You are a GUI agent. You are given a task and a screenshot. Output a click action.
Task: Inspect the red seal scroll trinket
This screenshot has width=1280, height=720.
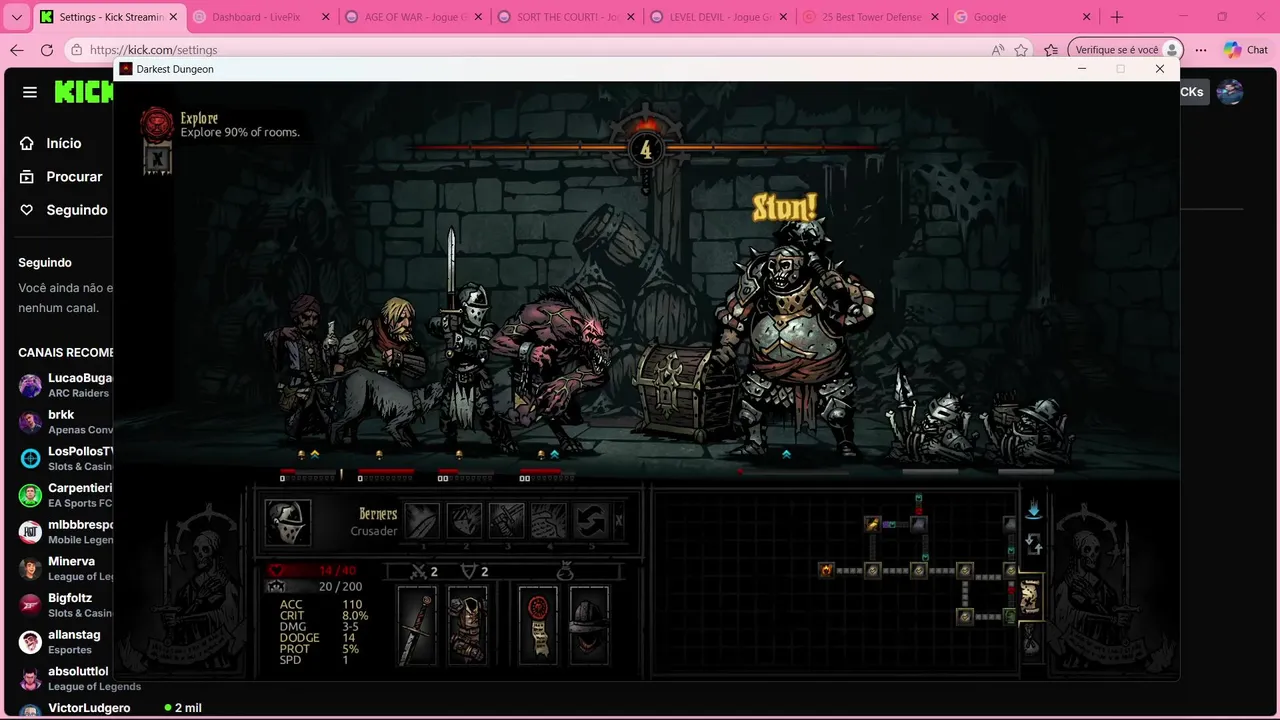point(538,625)
